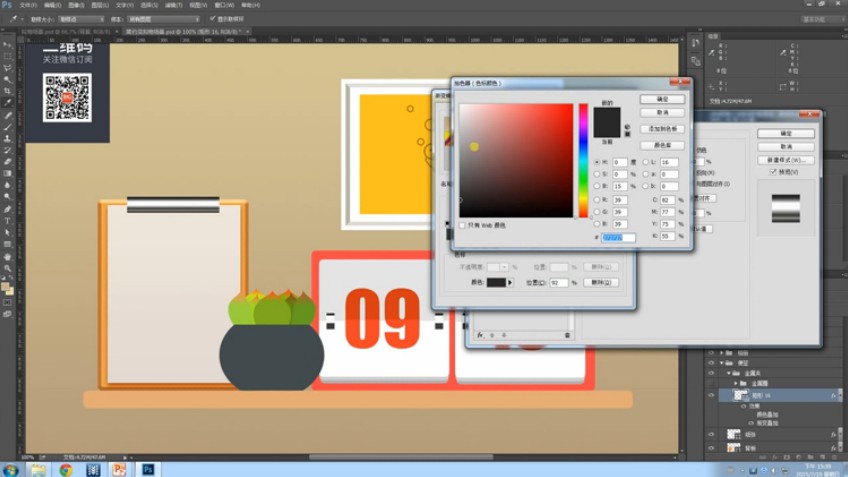Image resolution: width=848 pixels, height=477 pixels.
Task: Click the arrow beside the gradient stop color swatch
Action: tap(509, 282)
